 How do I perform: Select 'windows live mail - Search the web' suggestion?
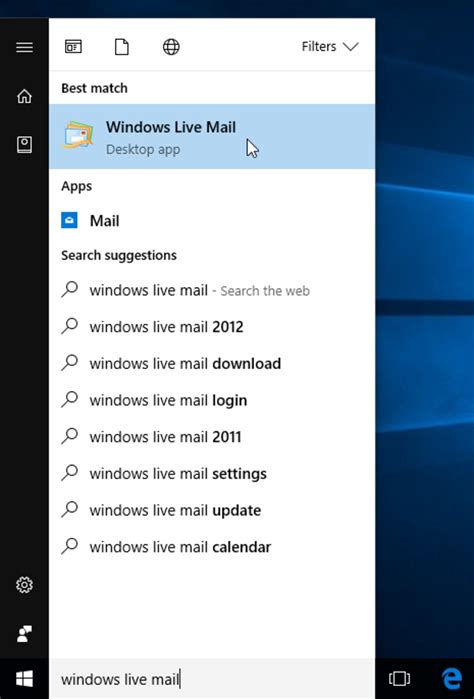click(212, 290)
